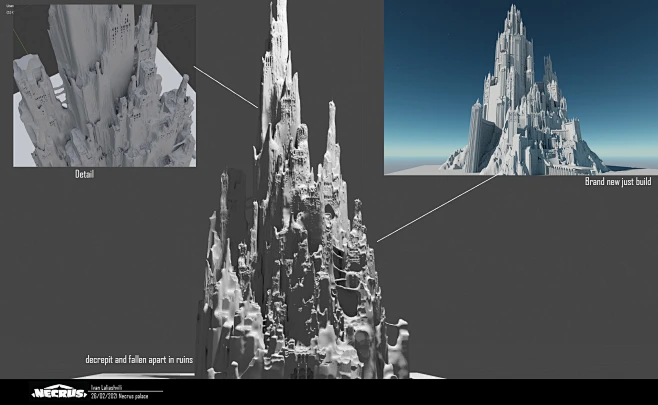Image resolution: width=658 pixels, height=405 pixels.
Task: Click the "Brand new just build" caption
Action: 617,181
